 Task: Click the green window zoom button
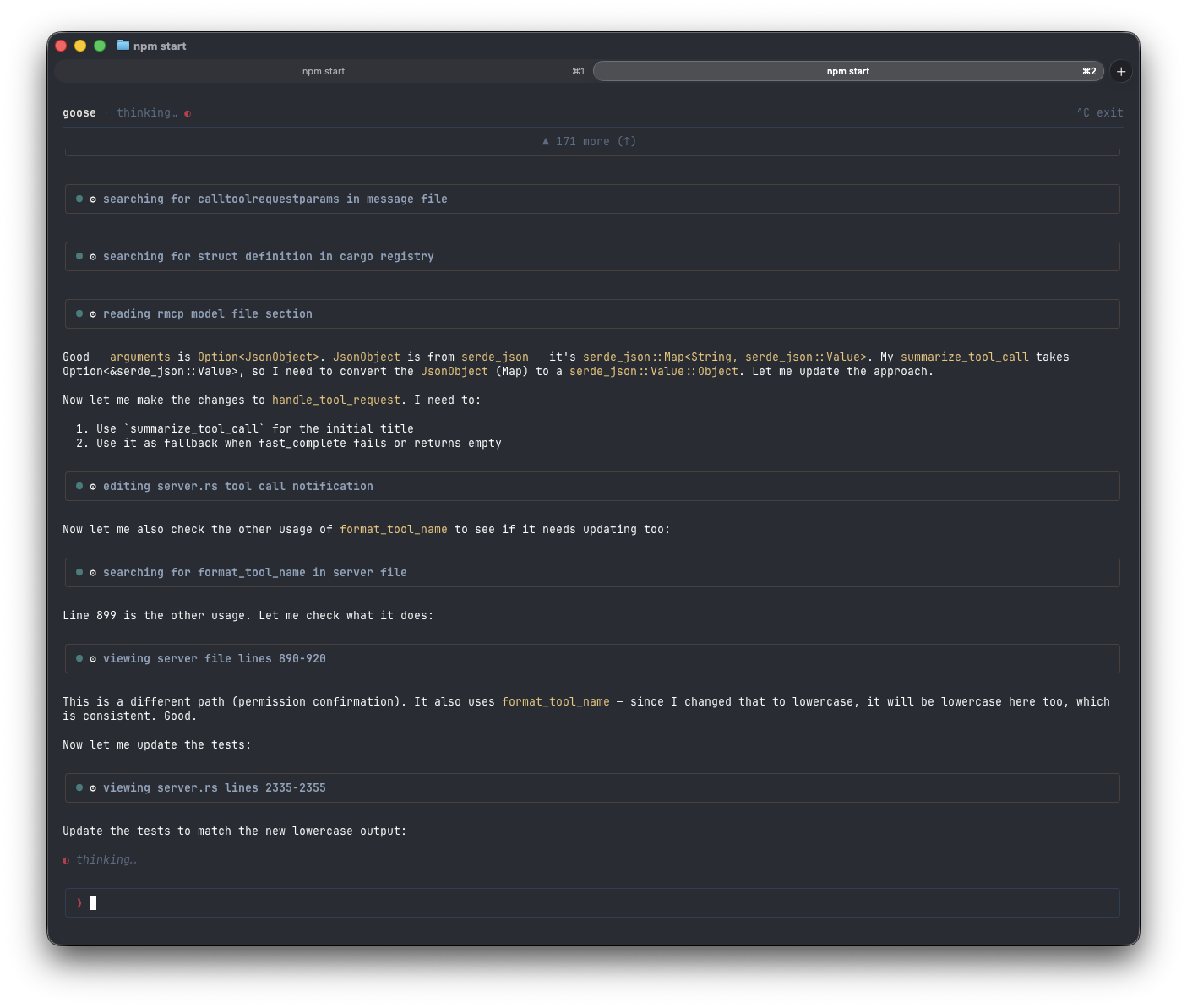[100, 46]
